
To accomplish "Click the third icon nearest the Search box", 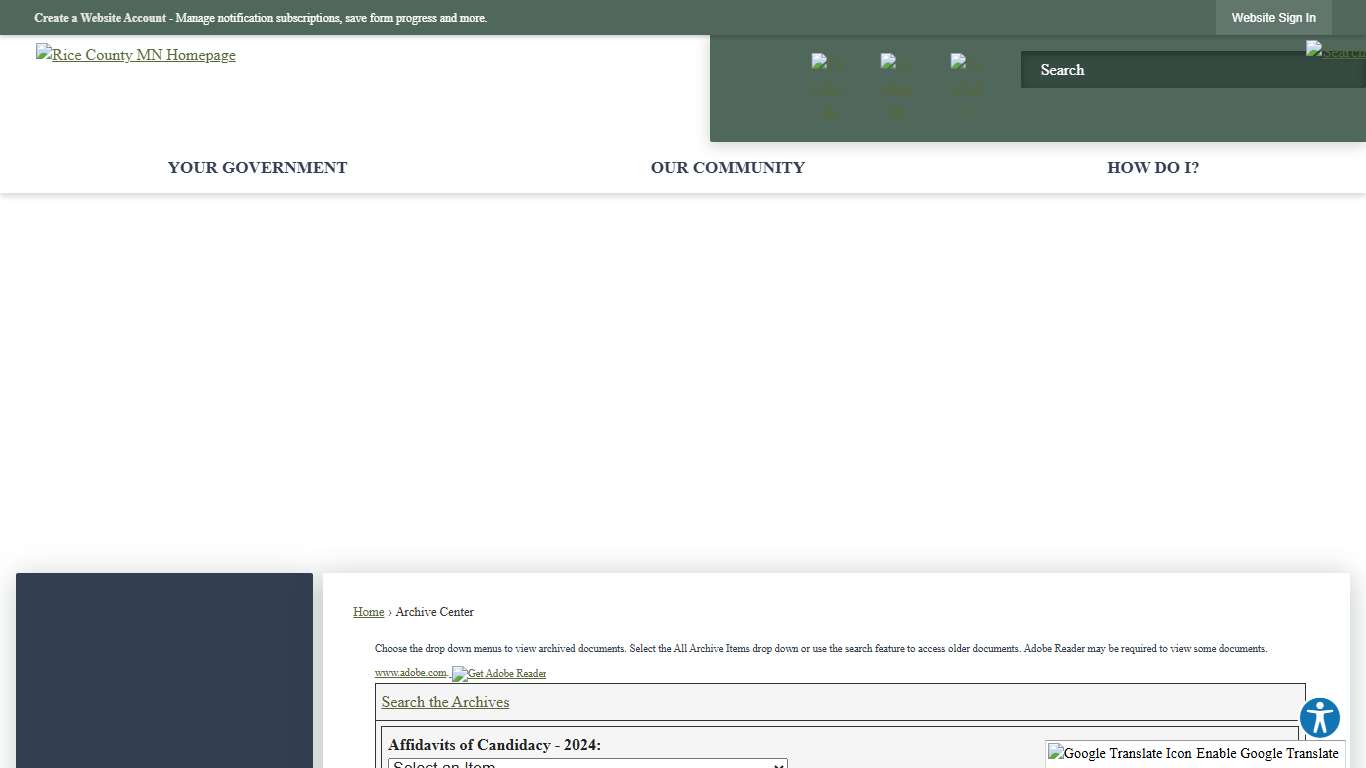I will [966, 87].
